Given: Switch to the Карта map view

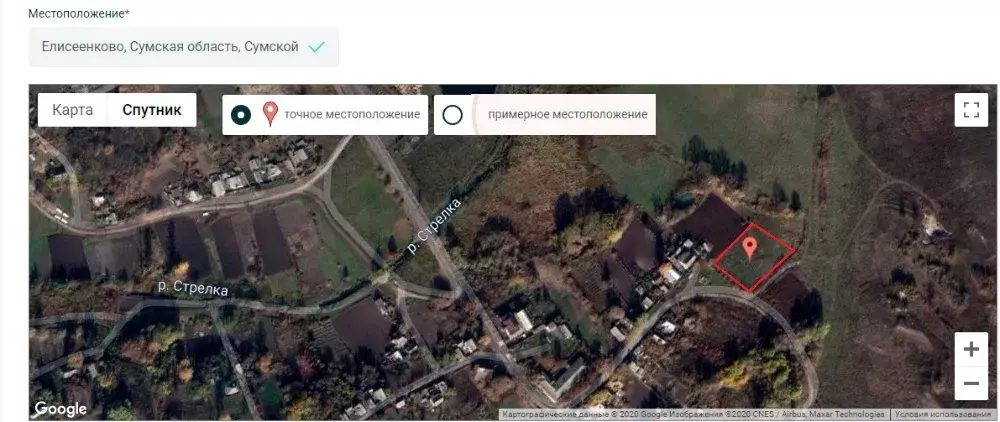Looking at the screenshot, I should [x=73, y=110].
